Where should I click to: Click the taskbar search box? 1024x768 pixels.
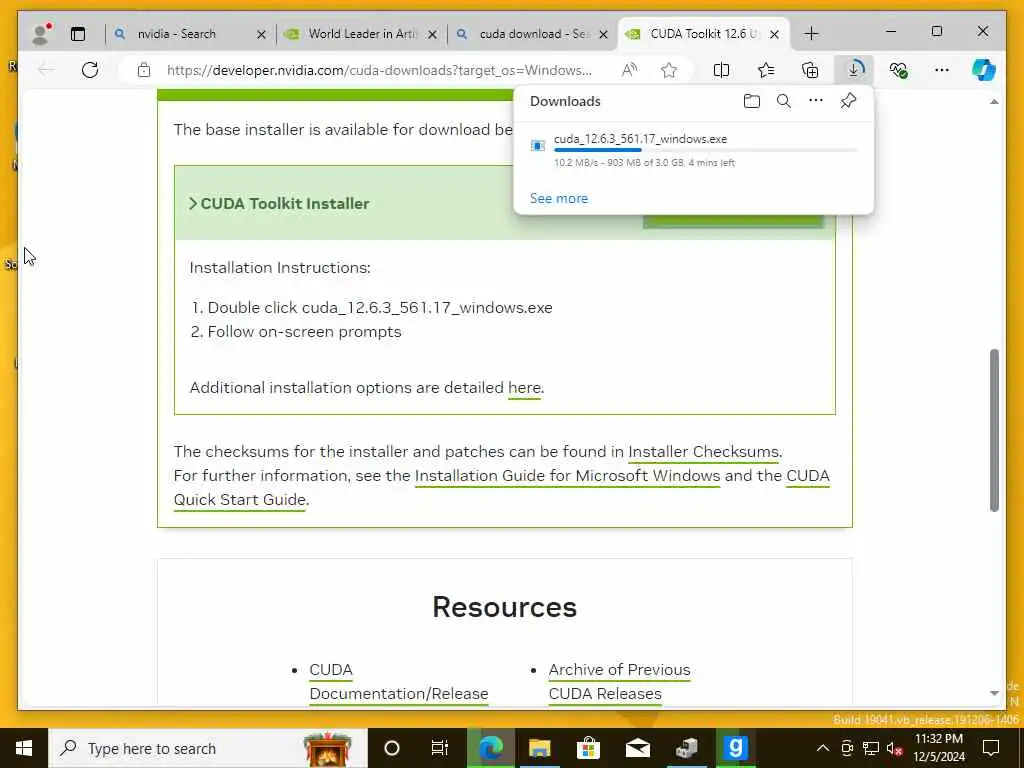click(x=208, y=748)
